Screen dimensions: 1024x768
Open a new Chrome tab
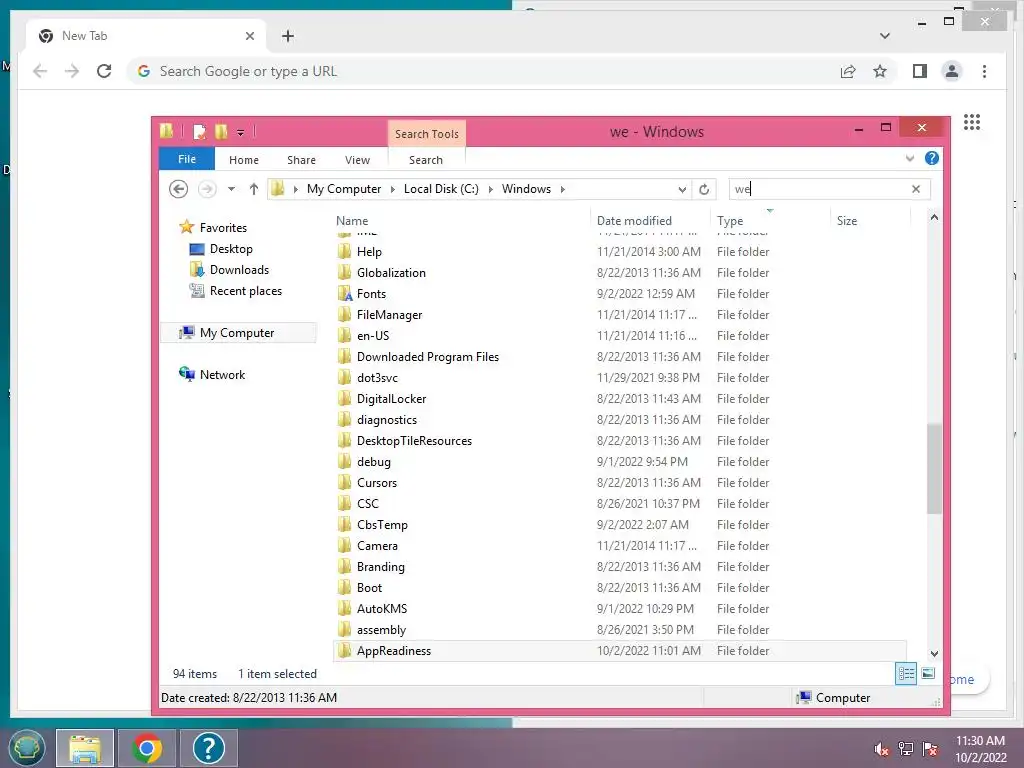287,36
